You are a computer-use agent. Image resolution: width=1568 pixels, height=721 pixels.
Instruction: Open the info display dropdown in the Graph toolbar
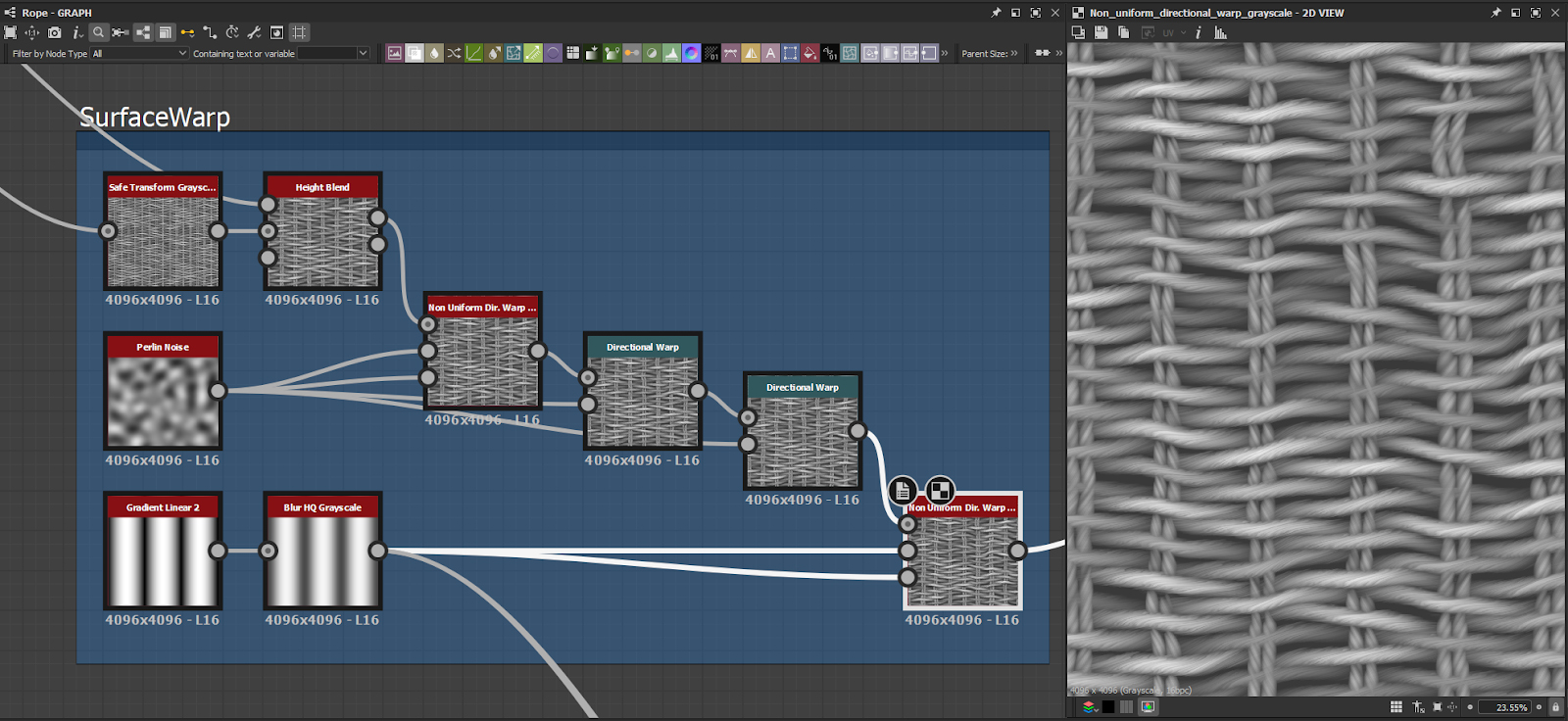[x=77, y=32]
